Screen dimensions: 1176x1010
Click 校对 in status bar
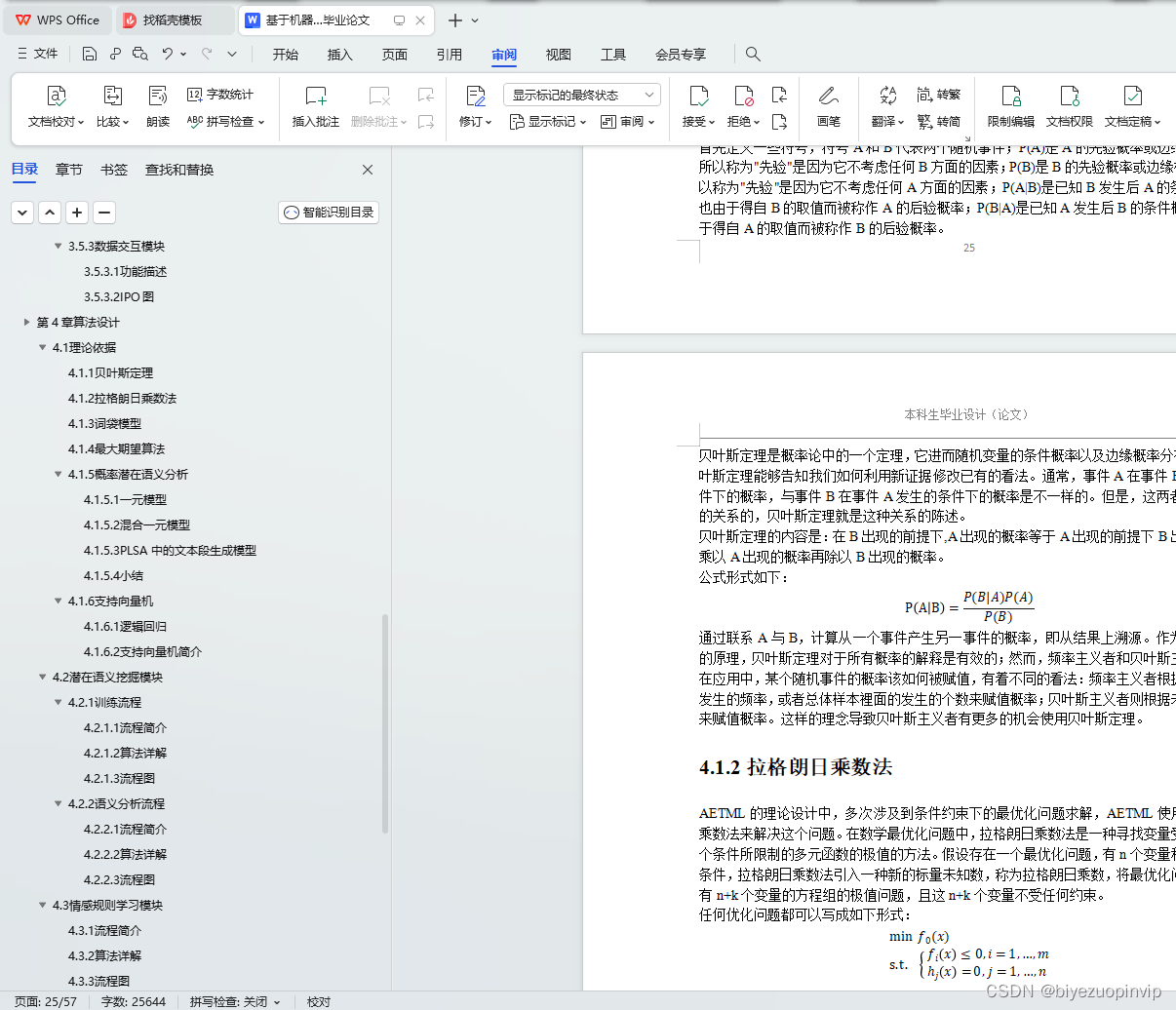pyautogui.click(x=319, y=1001)
